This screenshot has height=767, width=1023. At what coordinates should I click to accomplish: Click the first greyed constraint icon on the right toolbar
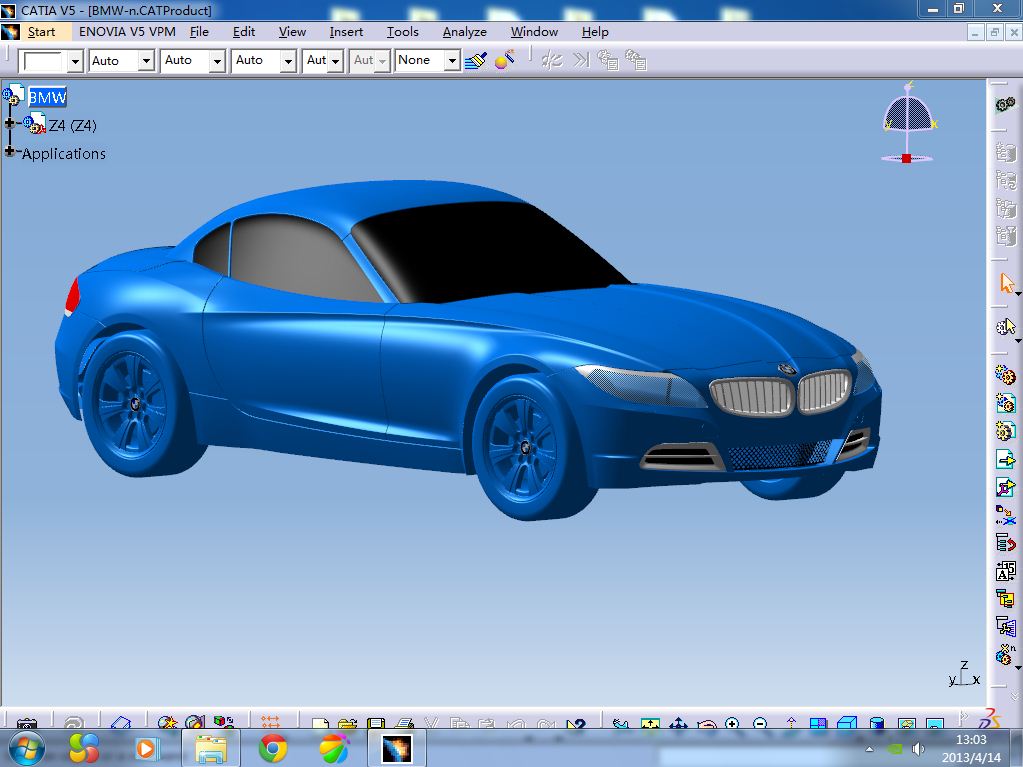(x=1005, y=153)
